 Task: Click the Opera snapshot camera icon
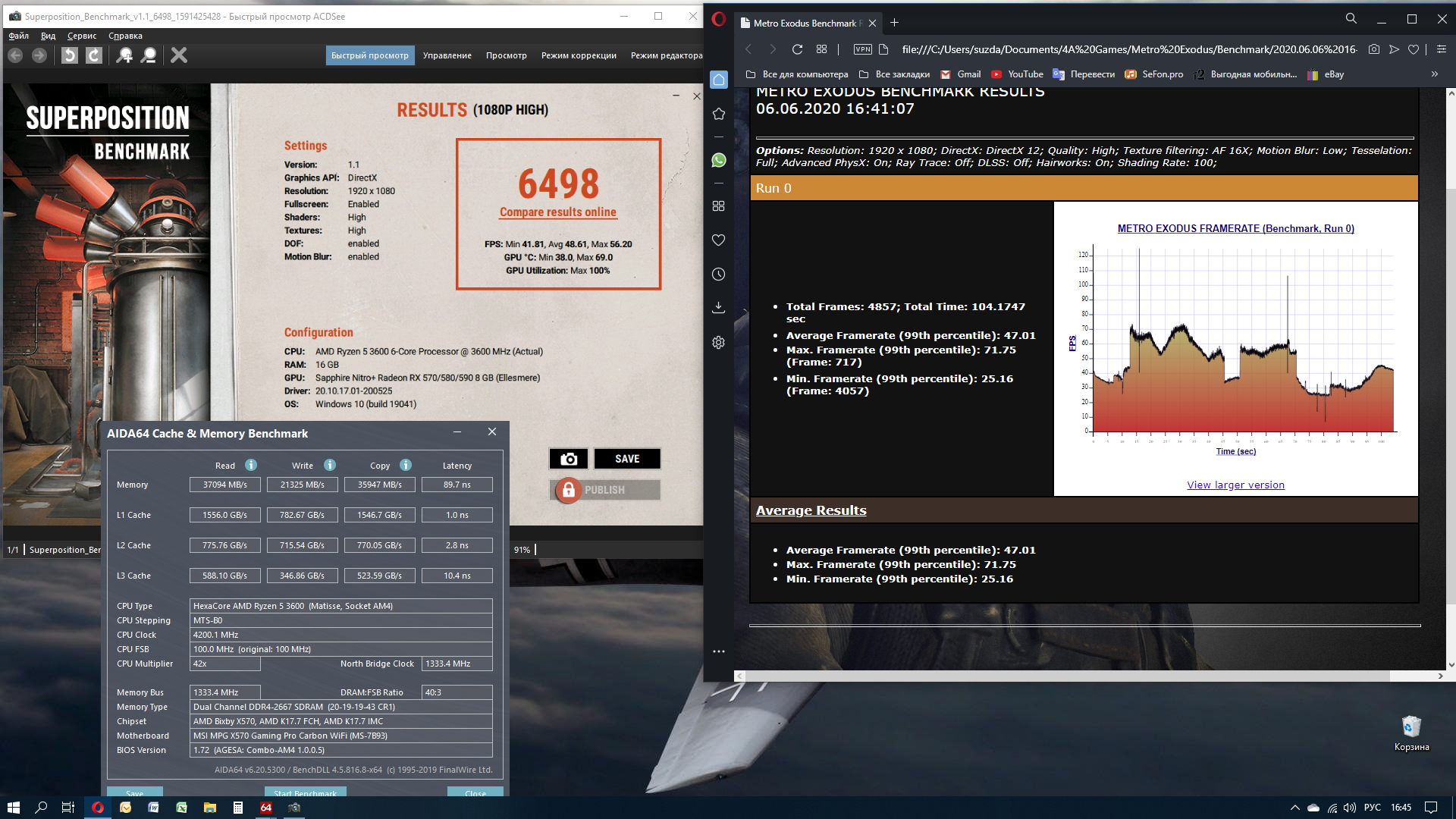pyautogui.click(x=1374, y=49)
